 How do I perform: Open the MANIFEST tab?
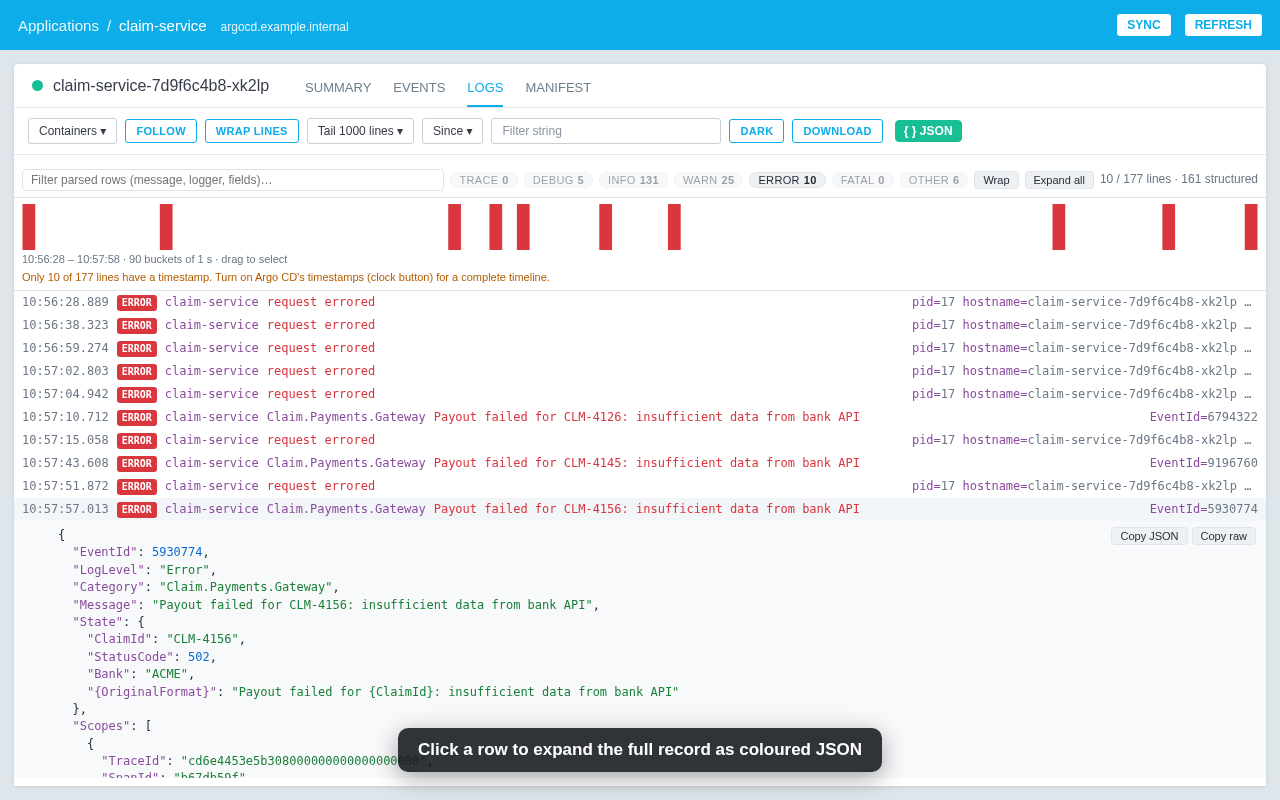coord(558,87)
